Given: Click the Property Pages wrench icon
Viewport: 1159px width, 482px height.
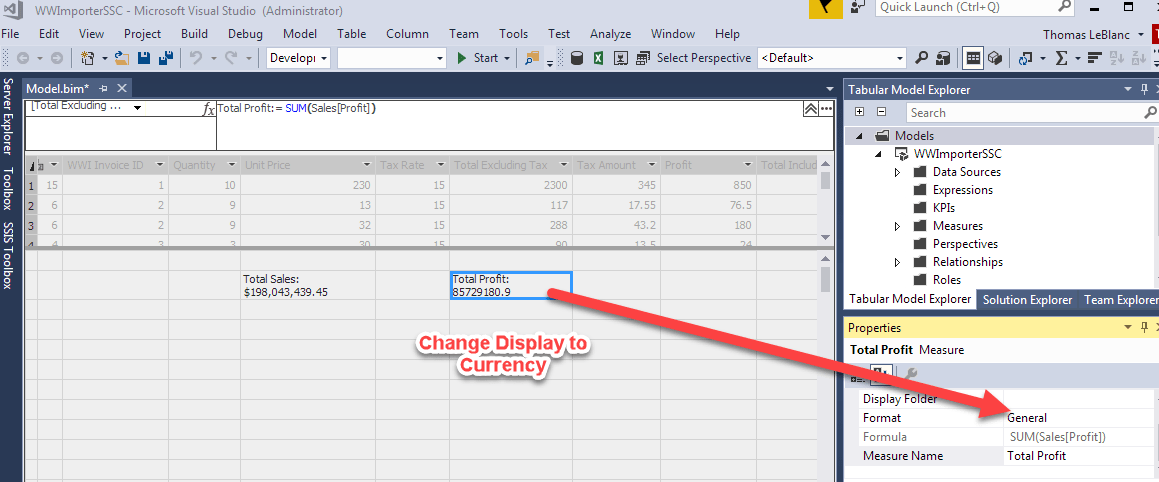Looking at the screenshot, I should (911, 374).
